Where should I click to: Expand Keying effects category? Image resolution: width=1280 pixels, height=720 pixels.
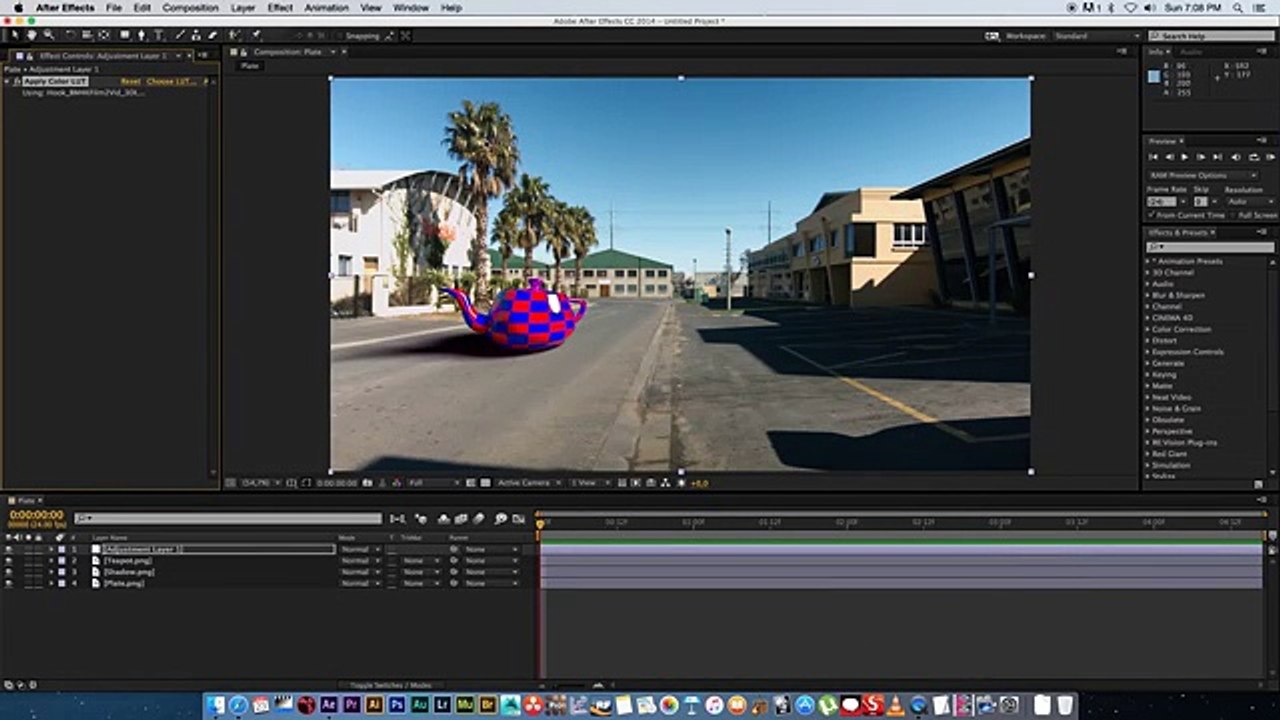point(1147,374)
